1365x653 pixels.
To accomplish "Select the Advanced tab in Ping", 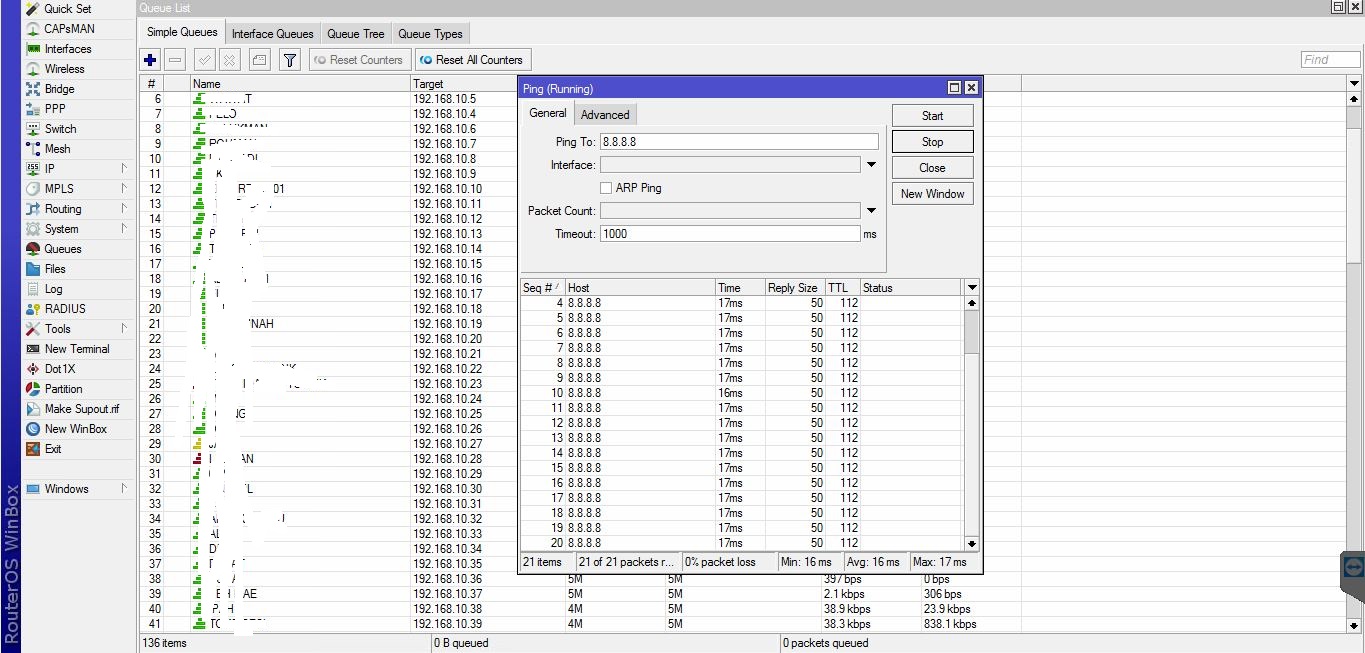I will pyautogui.click(x=605, y=115).
